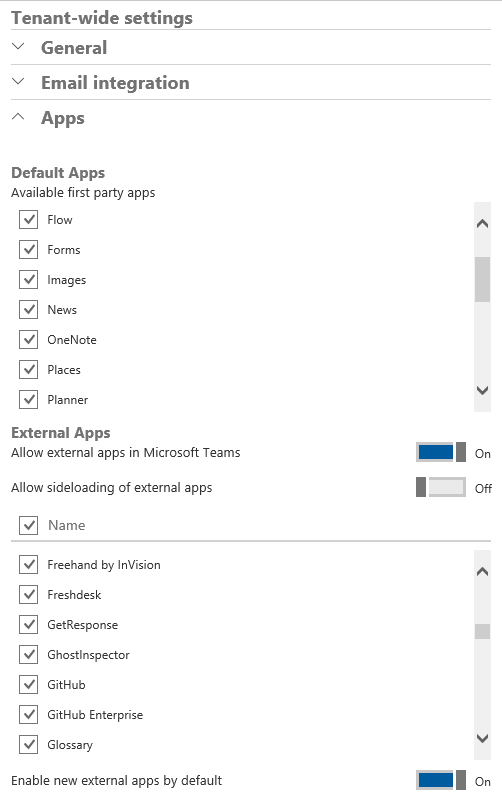Screen dimensions: 502x801
Task: Uncheck the GitHub external app
Action: coord(29,685)
